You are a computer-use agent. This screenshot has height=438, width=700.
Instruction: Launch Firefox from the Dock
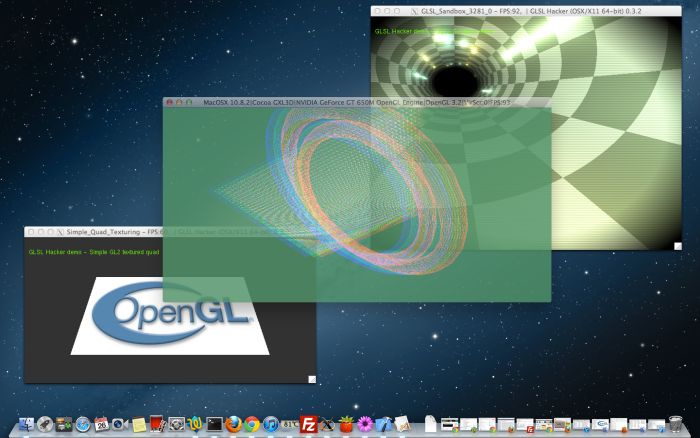[x=233, y=424]
